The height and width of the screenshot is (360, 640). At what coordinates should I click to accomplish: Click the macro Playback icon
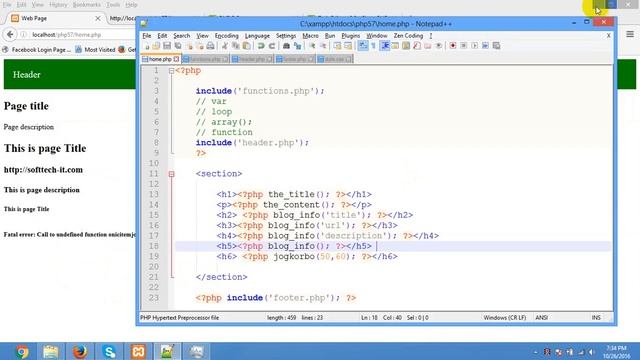(x=474, y=46)
